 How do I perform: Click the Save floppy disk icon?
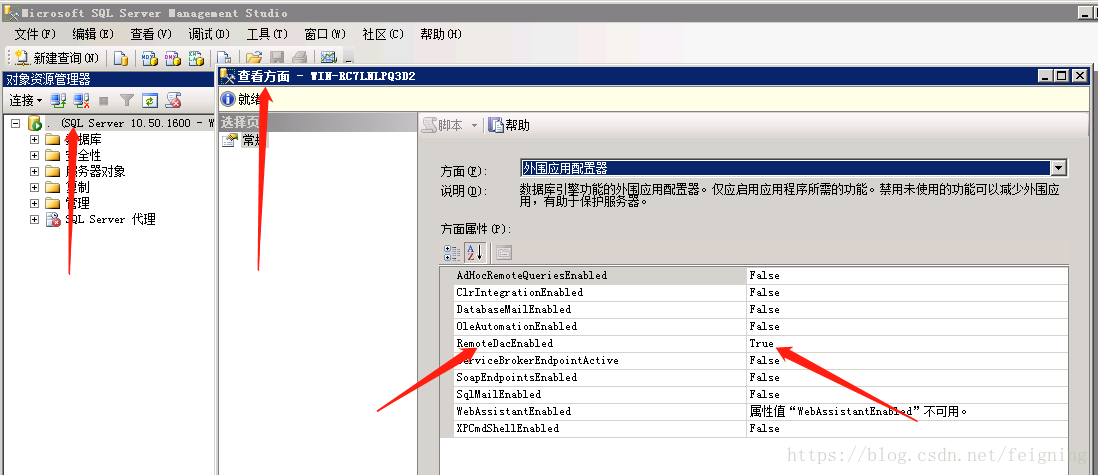coord(277,58)
